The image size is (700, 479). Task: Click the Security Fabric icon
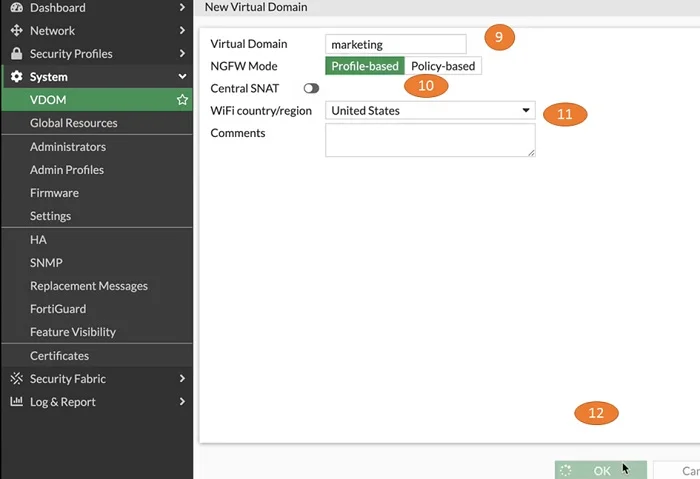(17, 379)
